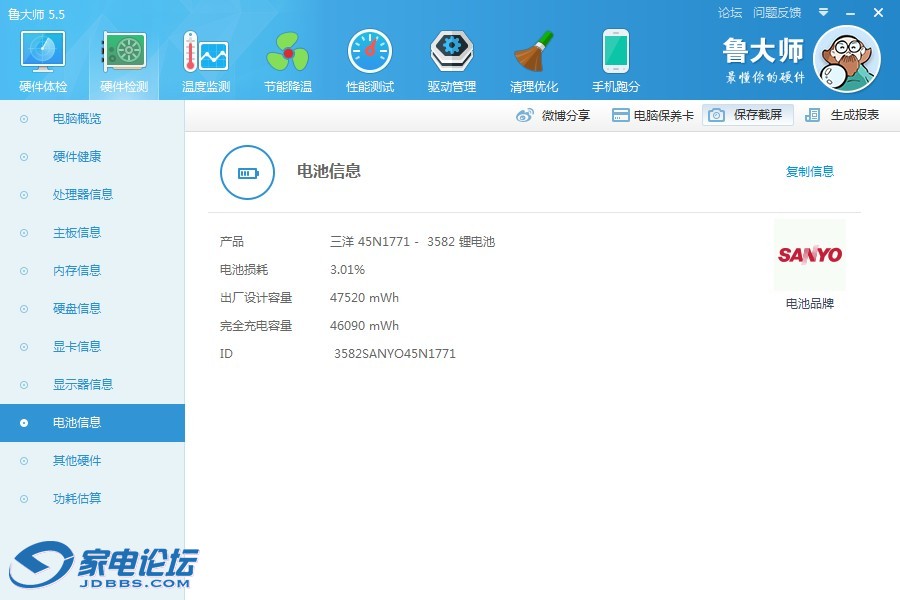The image size is (900, 600).
Task: Open the 问题反馈 feedback link
Action: pyautogui.click(x=777, y=13)
